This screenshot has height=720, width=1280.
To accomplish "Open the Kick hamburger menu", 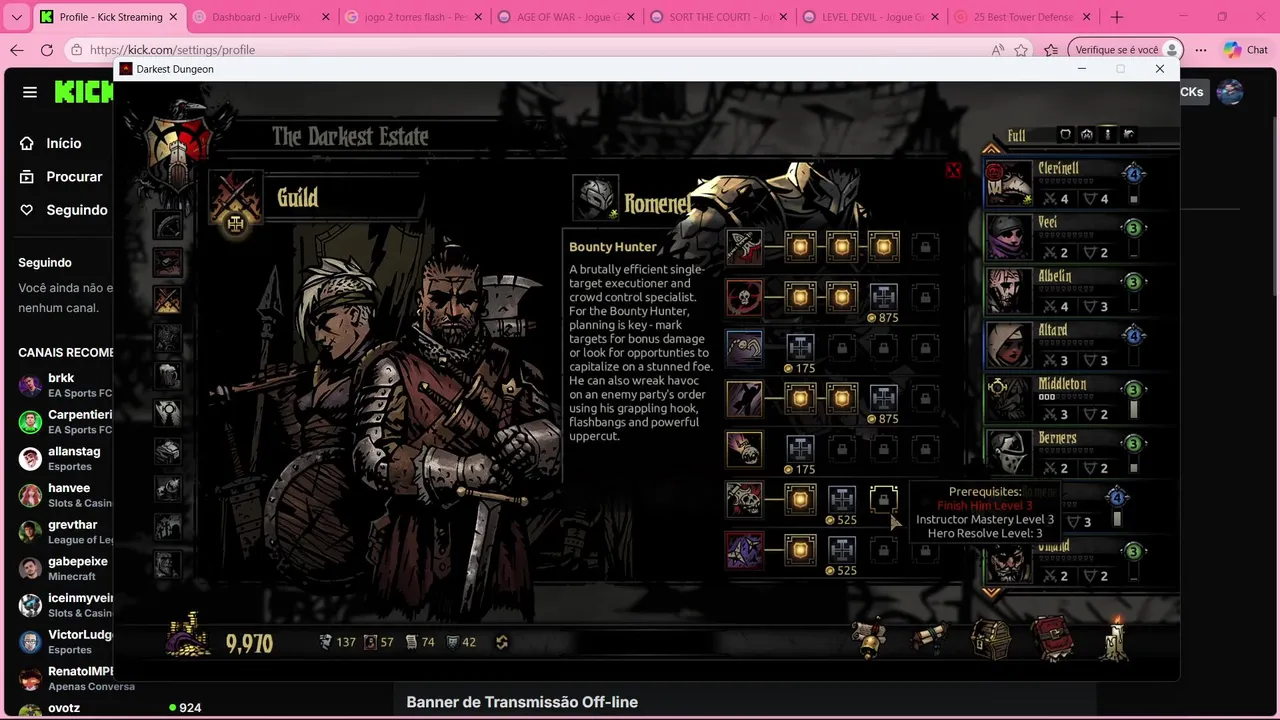I will [x=30, y=92].
